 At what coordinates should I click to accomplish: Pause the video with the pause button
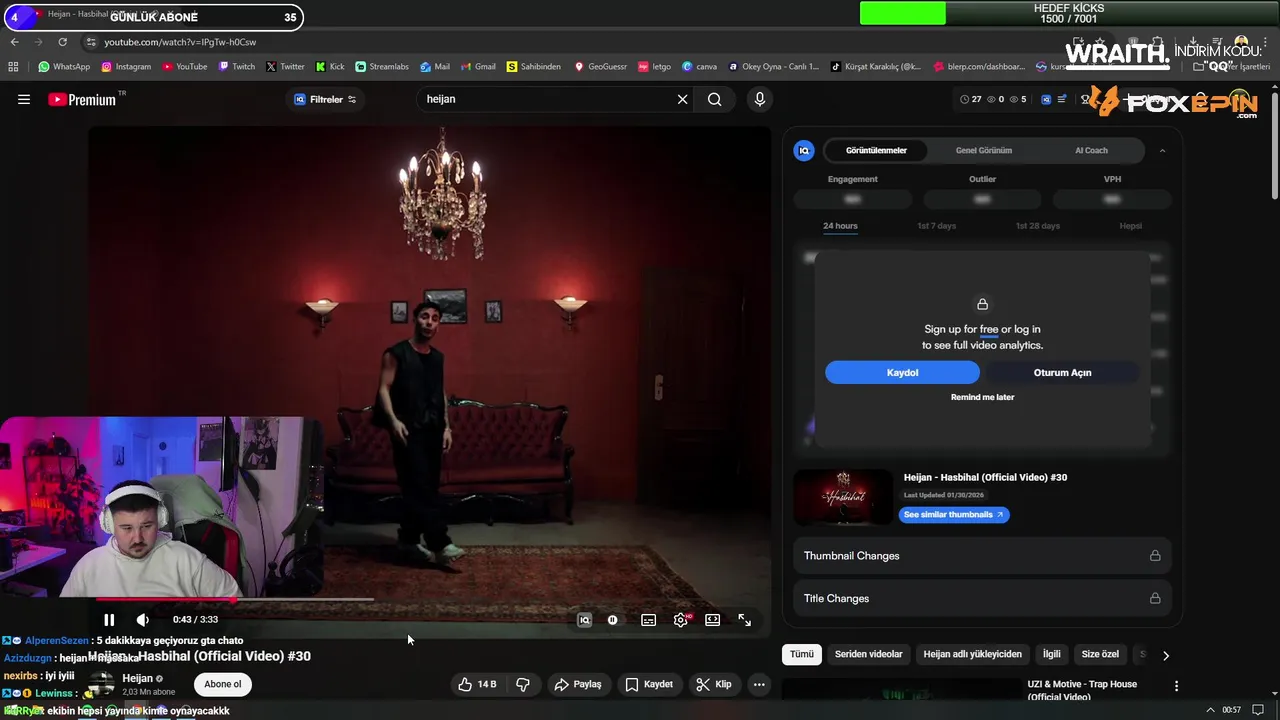109,620
